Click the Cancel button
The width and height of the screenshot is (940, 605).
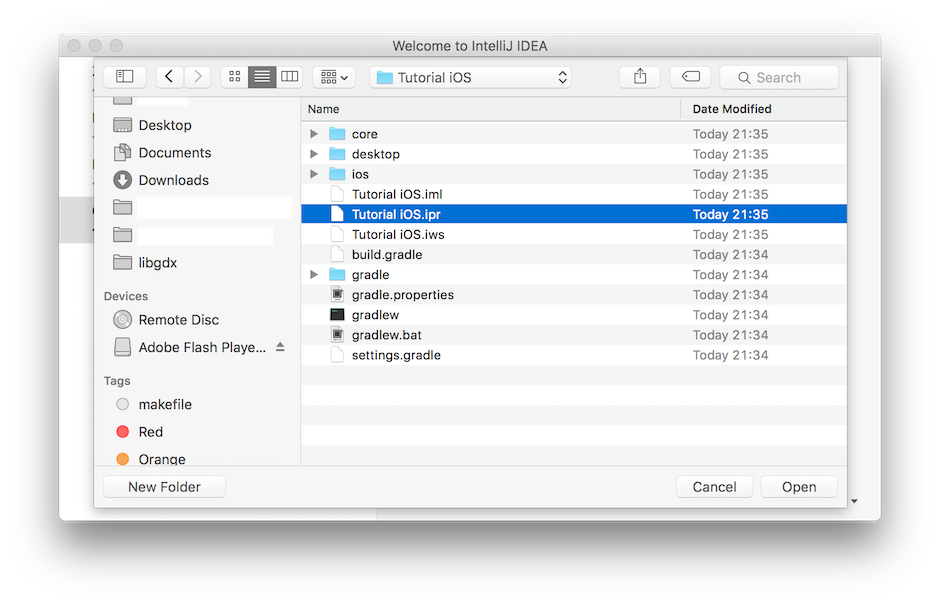pos(715,487)
